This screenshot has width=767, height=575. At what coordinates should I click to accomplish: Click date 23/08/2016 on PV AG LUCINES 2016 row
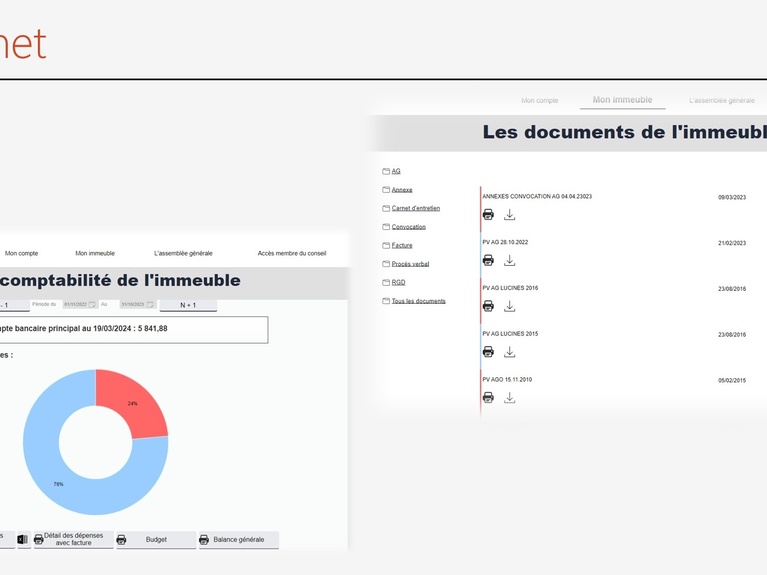click(x=732, y=289)
